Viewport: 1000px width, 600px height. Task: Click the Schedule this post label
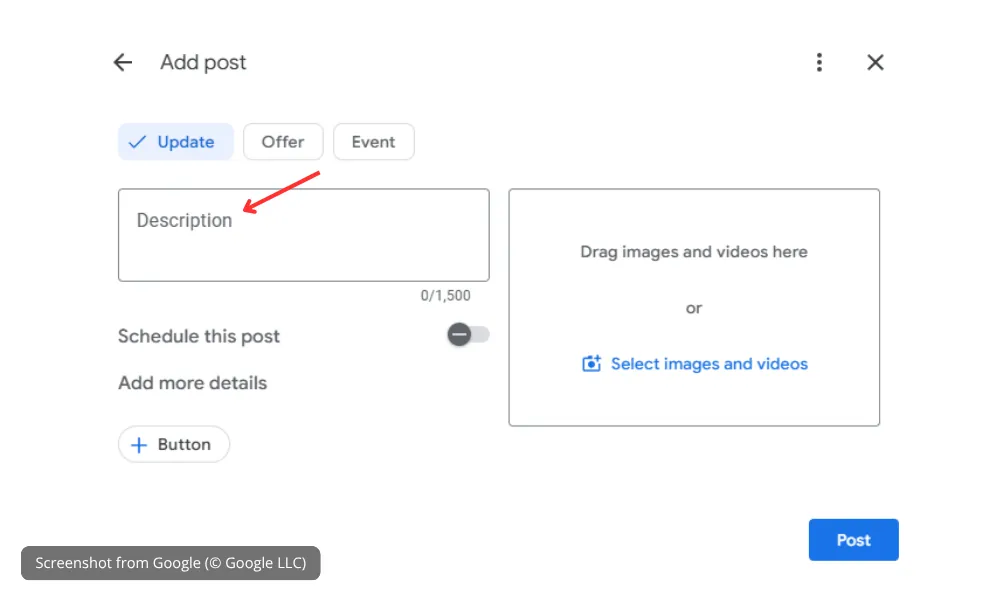[x=198, y=336]
